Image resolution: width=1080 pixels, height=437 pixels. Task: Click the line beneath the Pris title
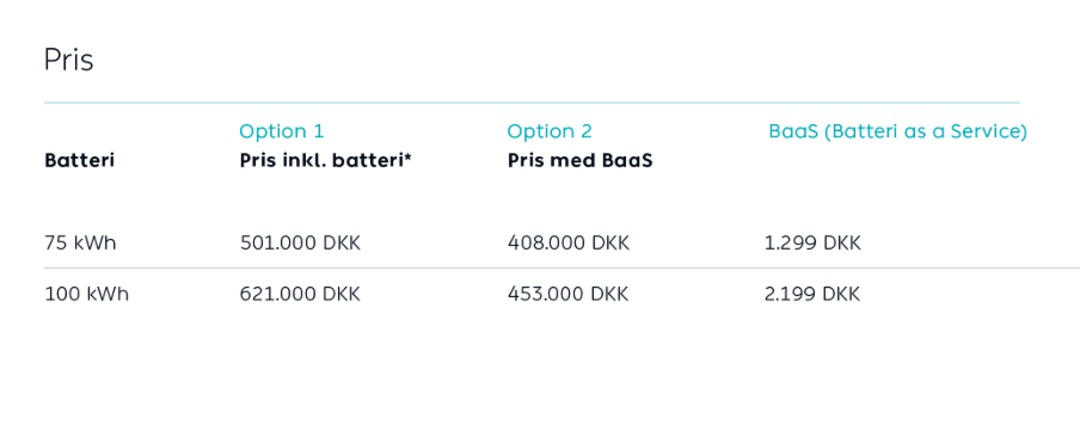(532, 103)
